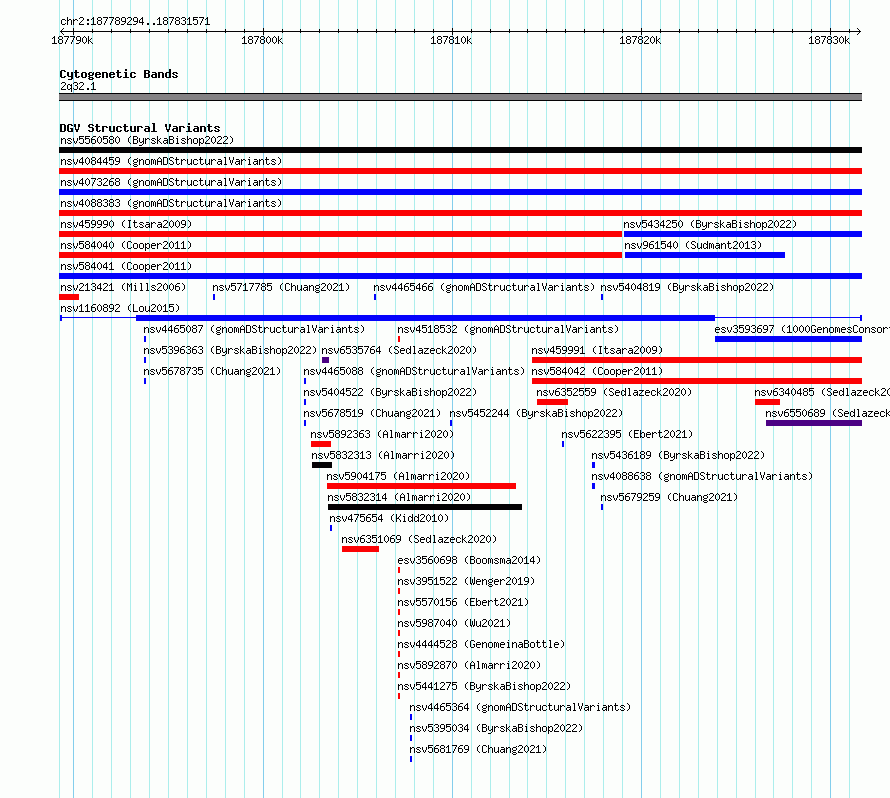Viewport: 890px width, 798px height.
Task: Click the nsv213421 (Mills2006) label
Action: click(123, 287)
